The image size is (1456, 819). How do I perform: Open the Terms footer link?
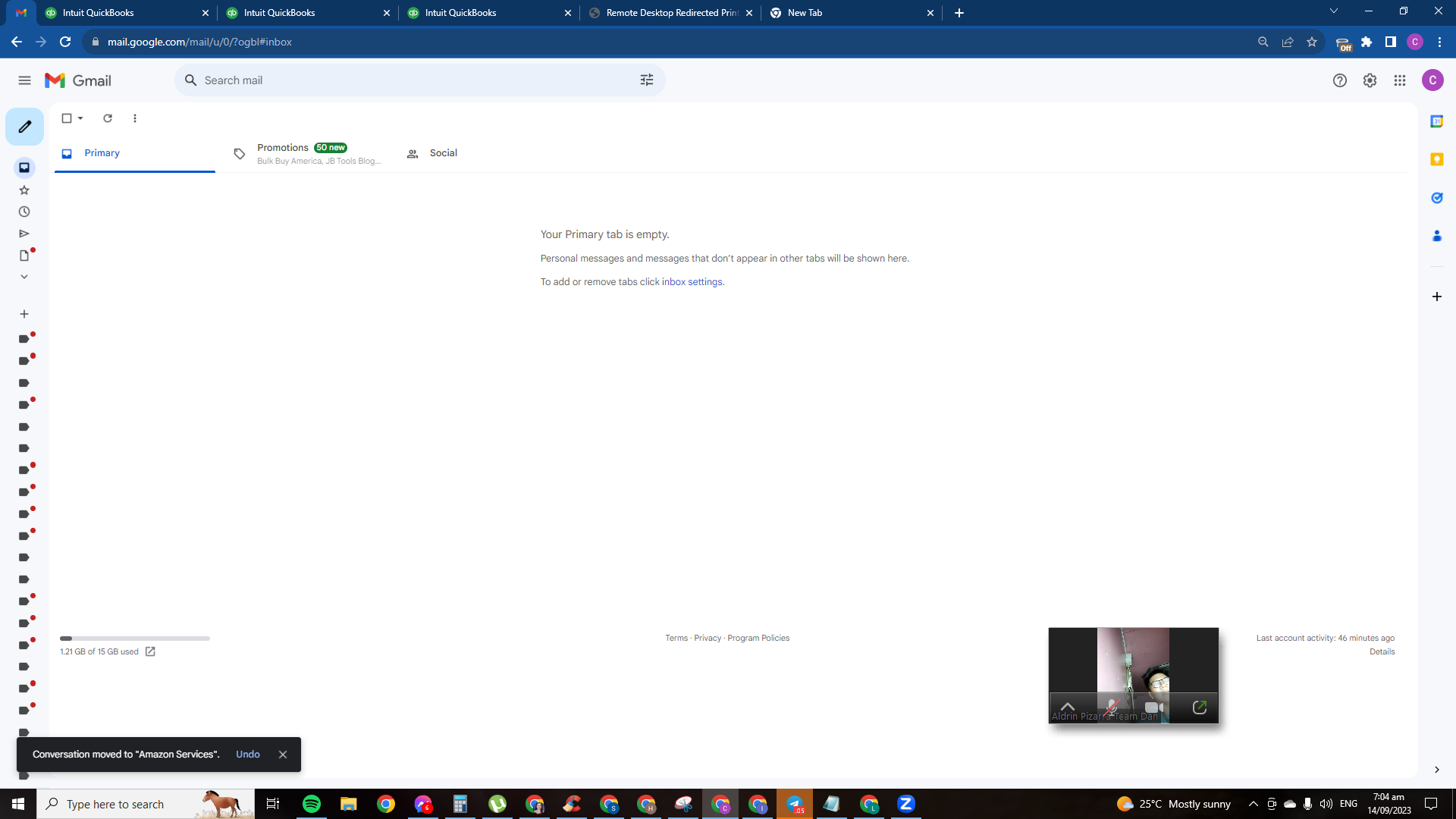(676, 639)
